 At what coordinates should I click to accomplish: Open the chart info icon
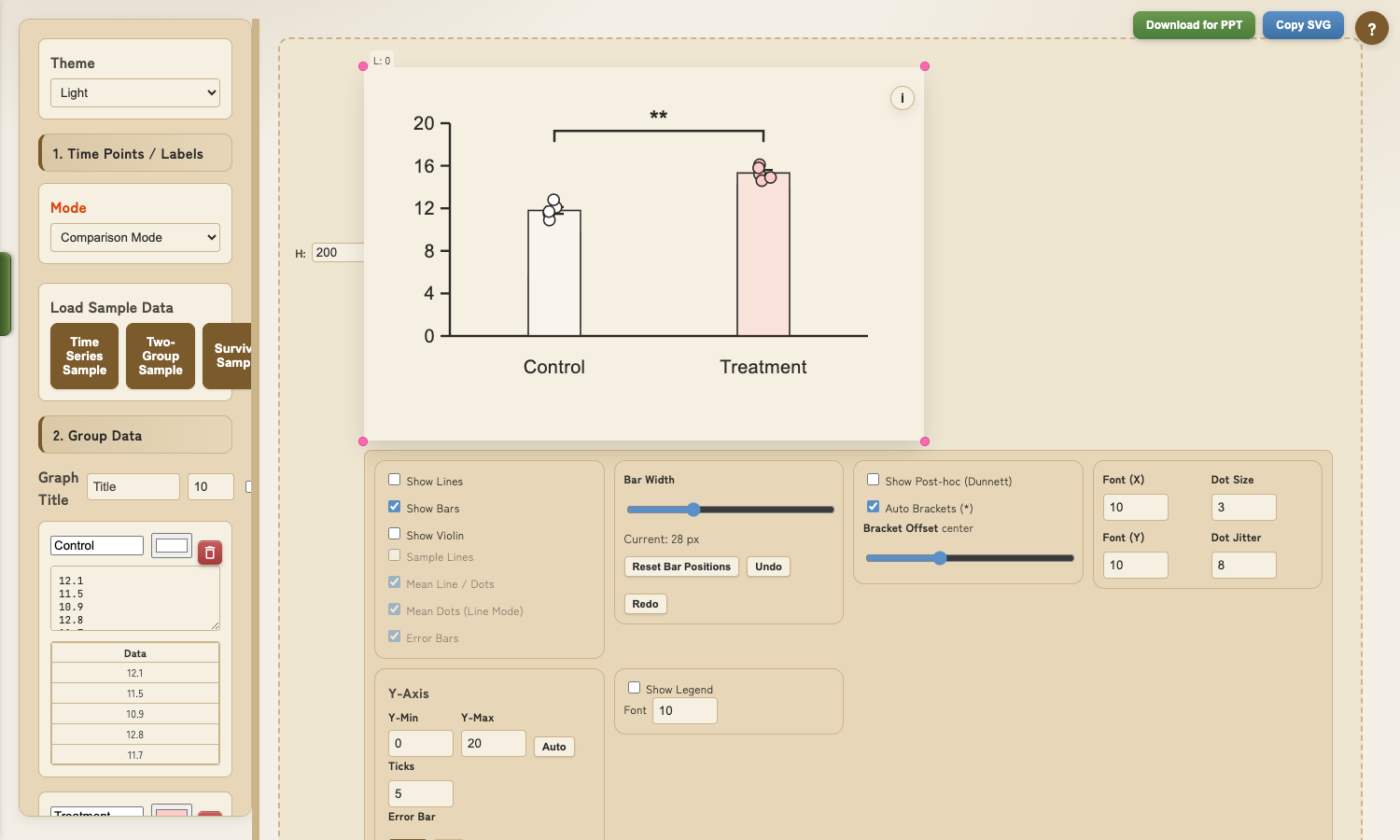coord(902,98)
